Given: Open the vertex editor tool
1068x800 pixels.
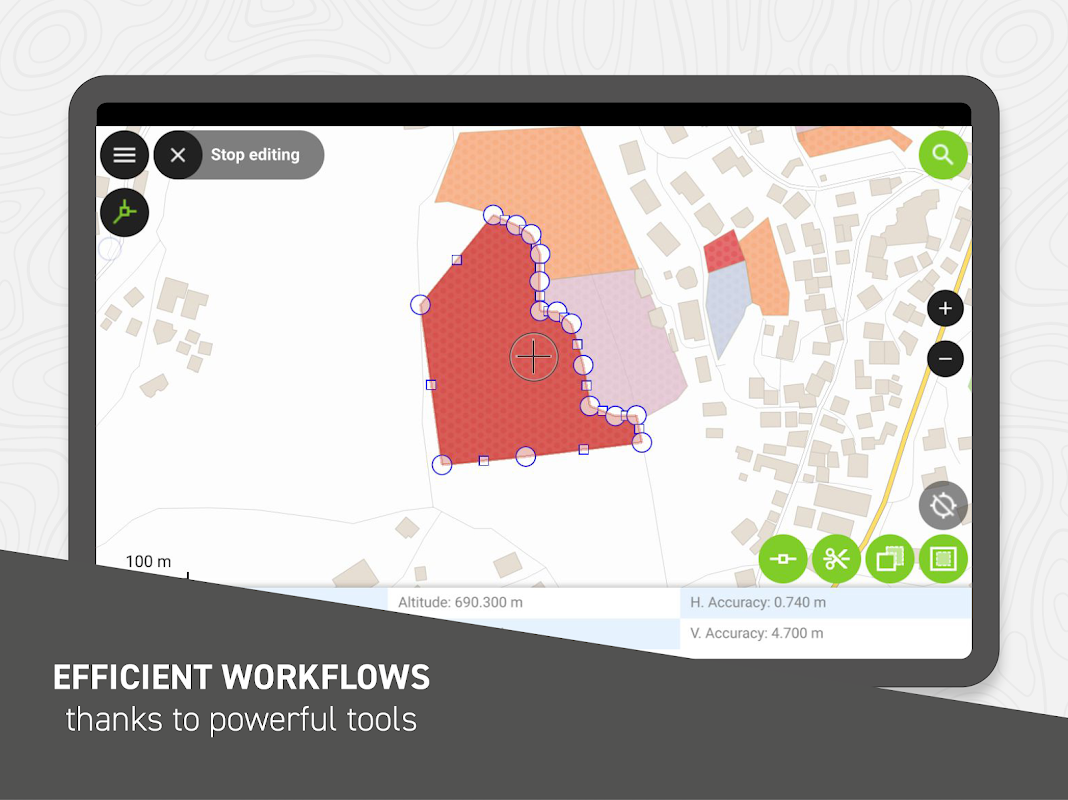Looking at the screenshot, I should 125,212.
